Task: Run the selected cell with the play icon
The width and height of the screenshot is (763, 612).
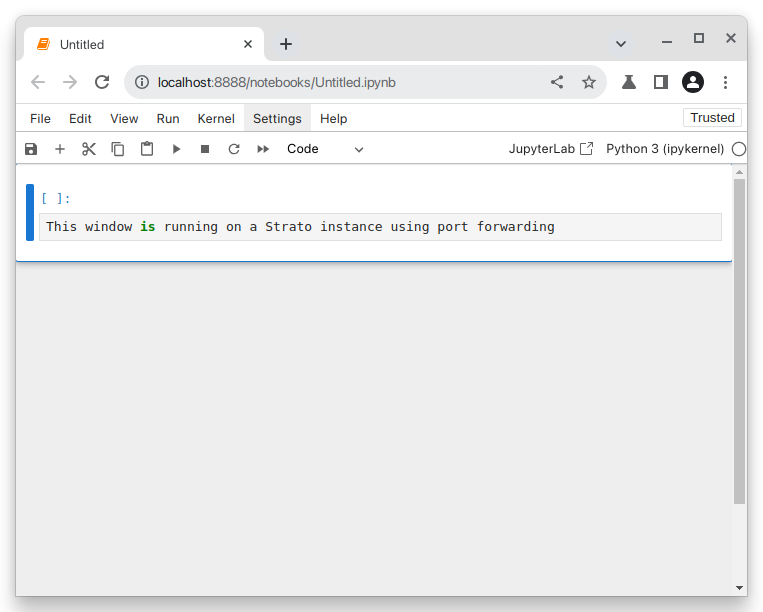Action: click(176, 149)
